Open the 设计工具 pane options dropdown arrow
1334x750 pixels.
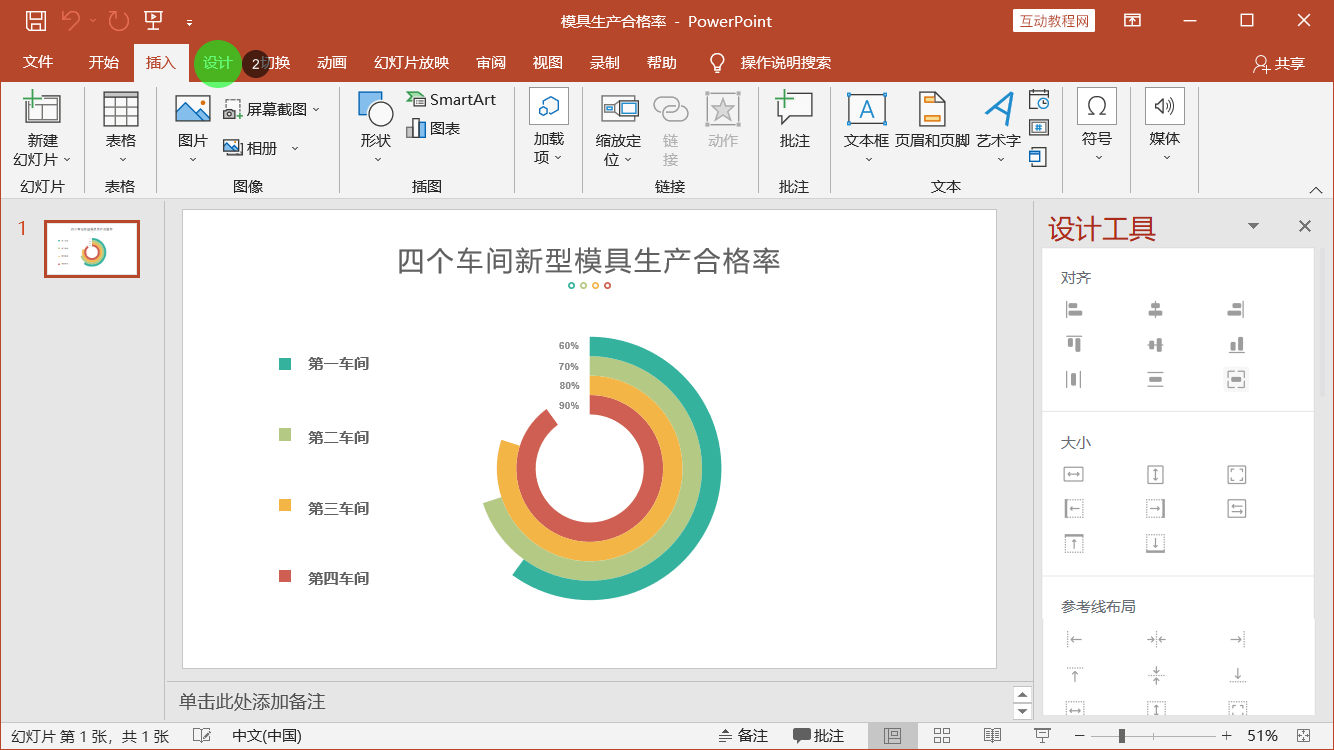(x=1253, y=227)
